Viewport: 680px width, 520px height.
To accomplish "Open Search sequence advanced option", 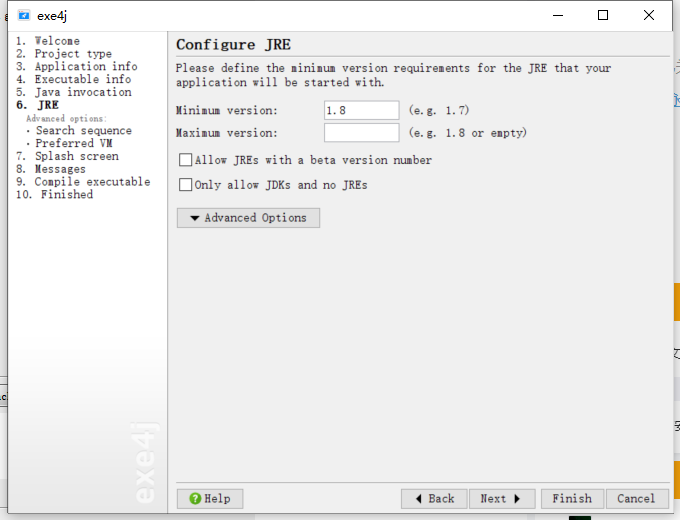I will pyautogui.click(x=83, y=131).
